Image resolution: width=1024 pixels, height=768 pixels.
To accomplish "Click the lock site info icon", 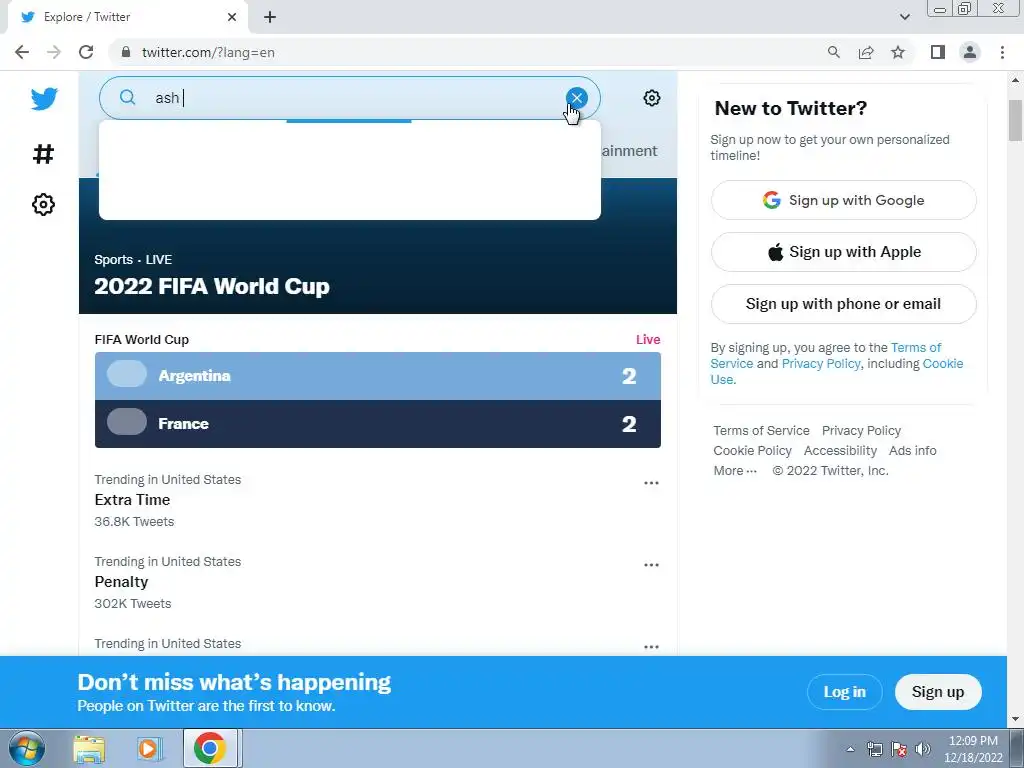I will click(x=126, y=52).
